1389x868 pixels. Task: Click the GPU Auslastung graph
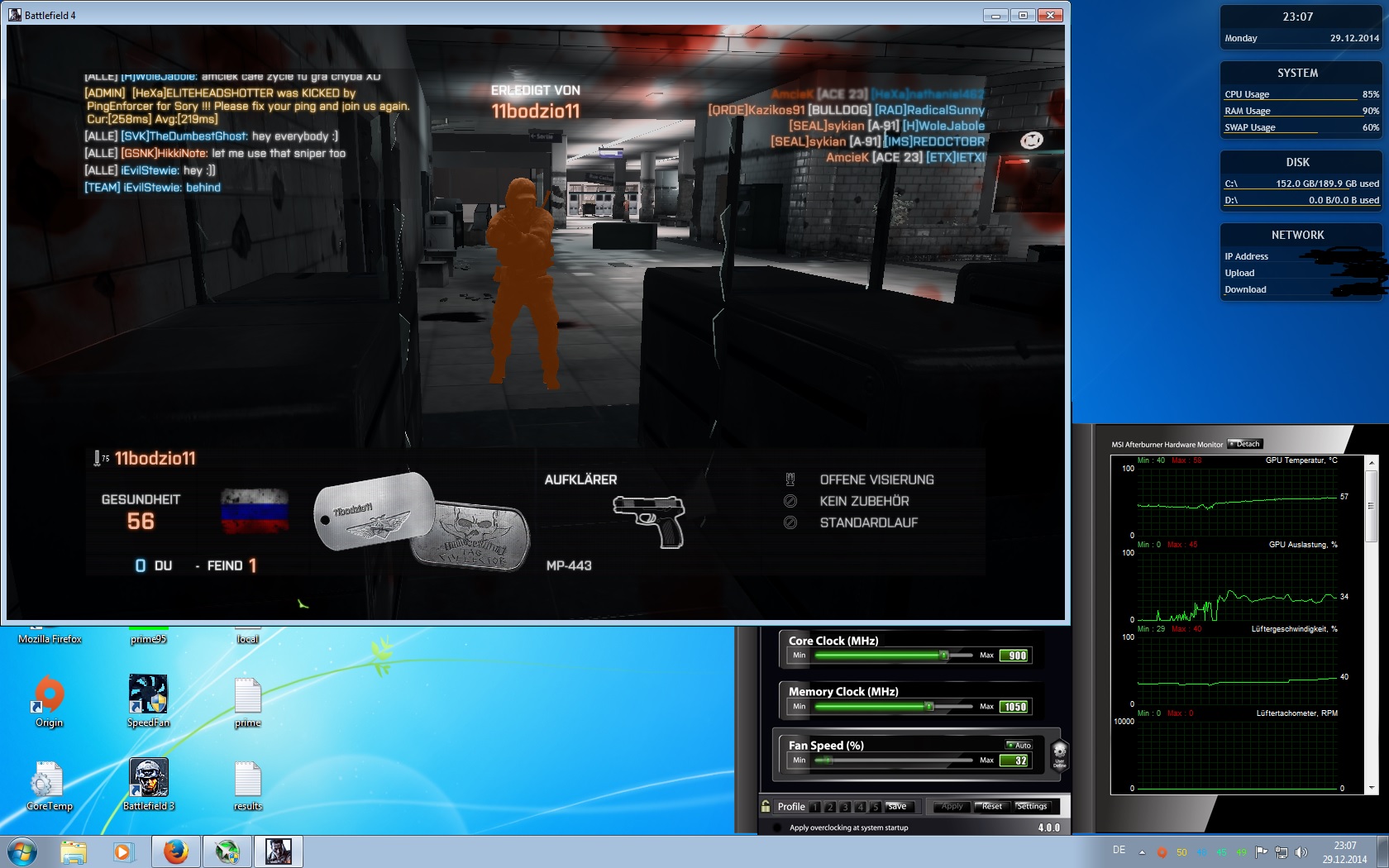coord(1237,585)
